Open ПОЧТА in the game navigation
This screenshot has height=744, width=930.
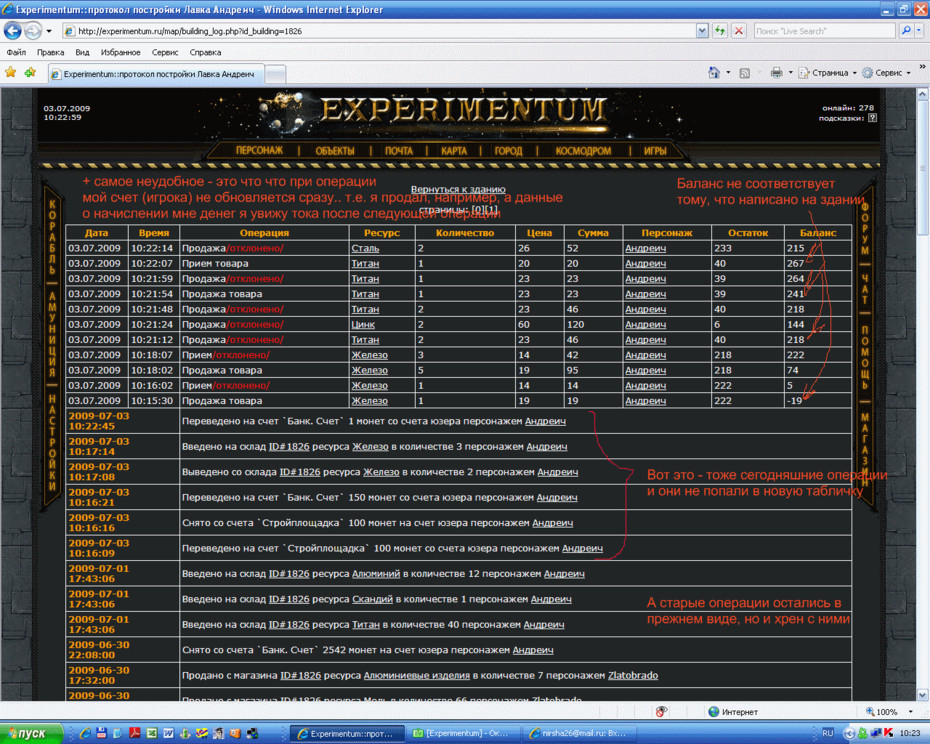399,151
